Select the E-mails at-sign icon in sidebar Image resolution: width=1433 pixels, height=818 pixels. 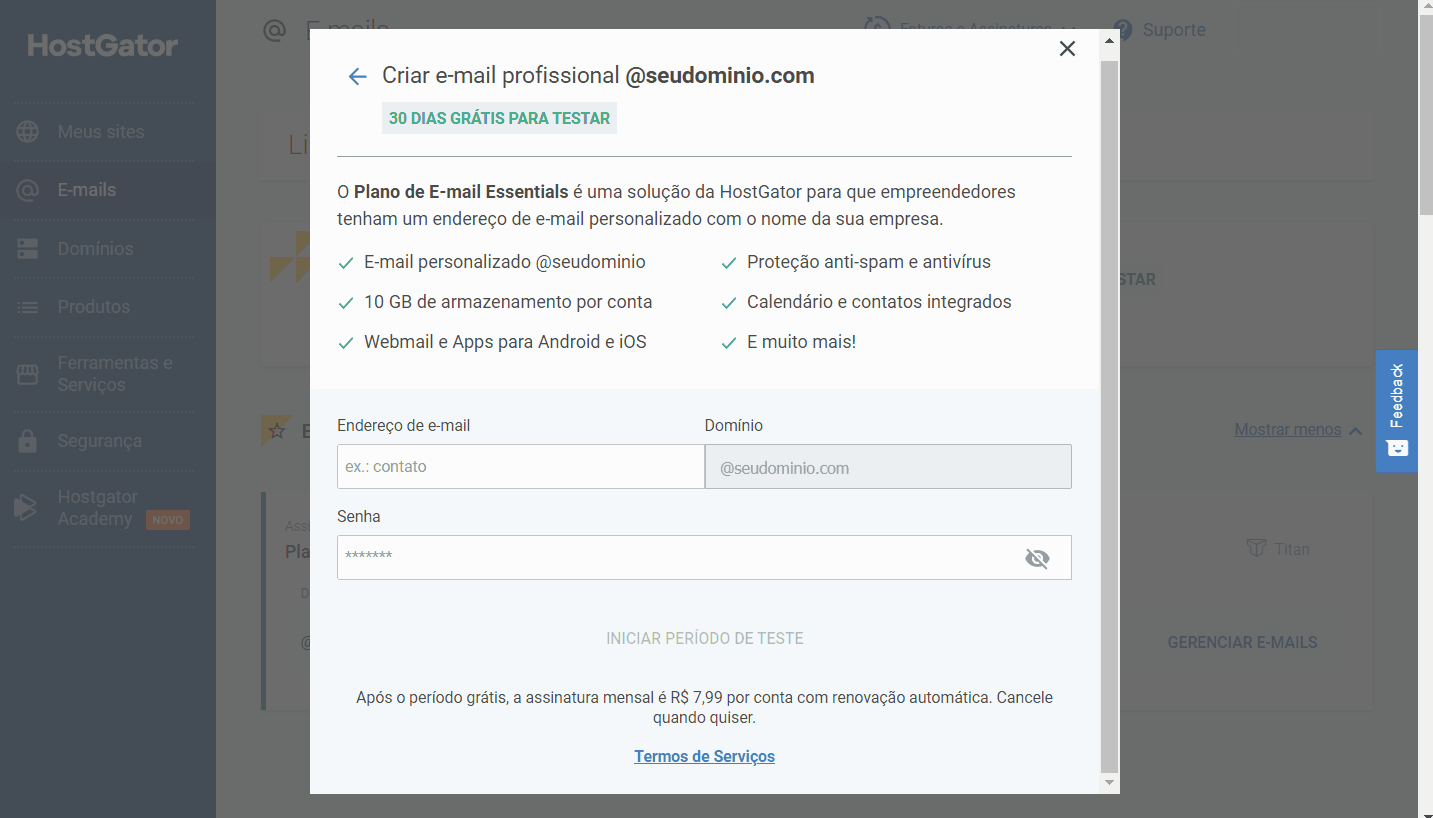tap(27, 190)
